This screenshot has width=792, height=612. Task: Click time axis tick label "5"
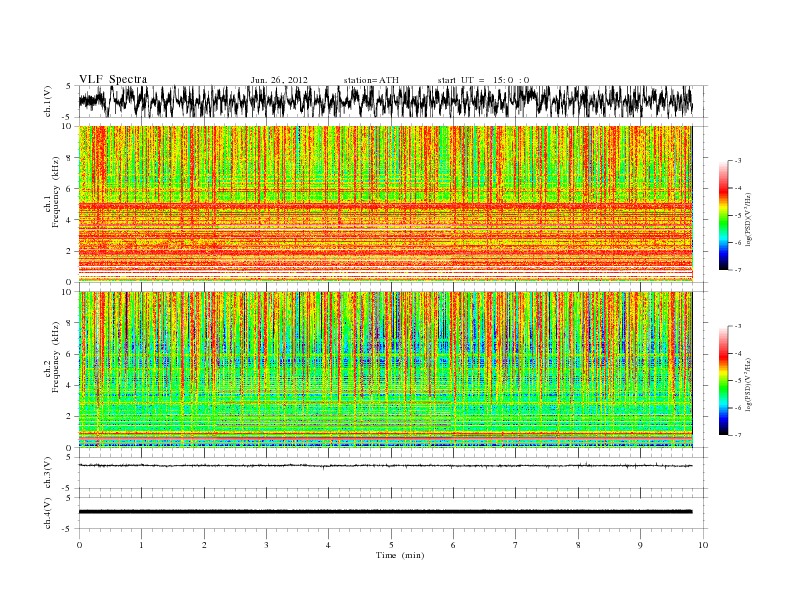coord(391,545)
